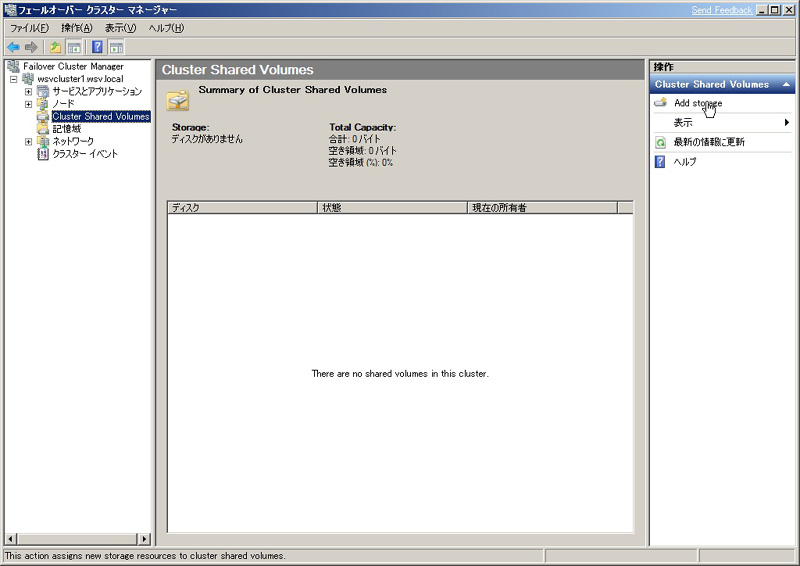Toggle the console tree pane toolbar icon
The height and width of the screenshot is (566, 800).
(x=74, y=47)
